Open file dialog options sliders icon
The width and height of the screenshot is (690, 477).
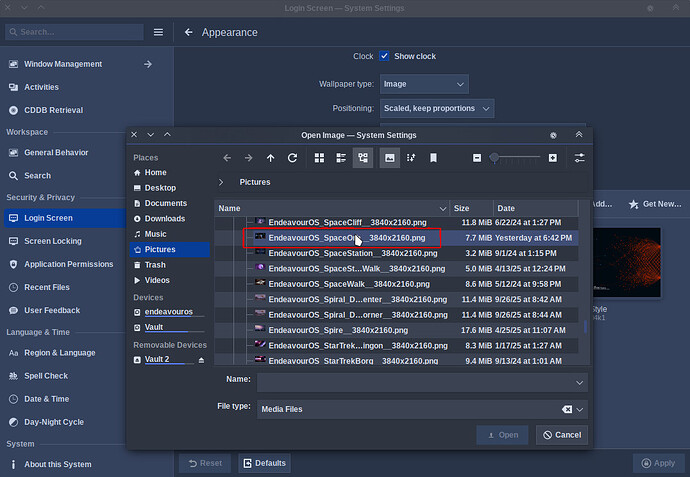(x=580, y=158)
